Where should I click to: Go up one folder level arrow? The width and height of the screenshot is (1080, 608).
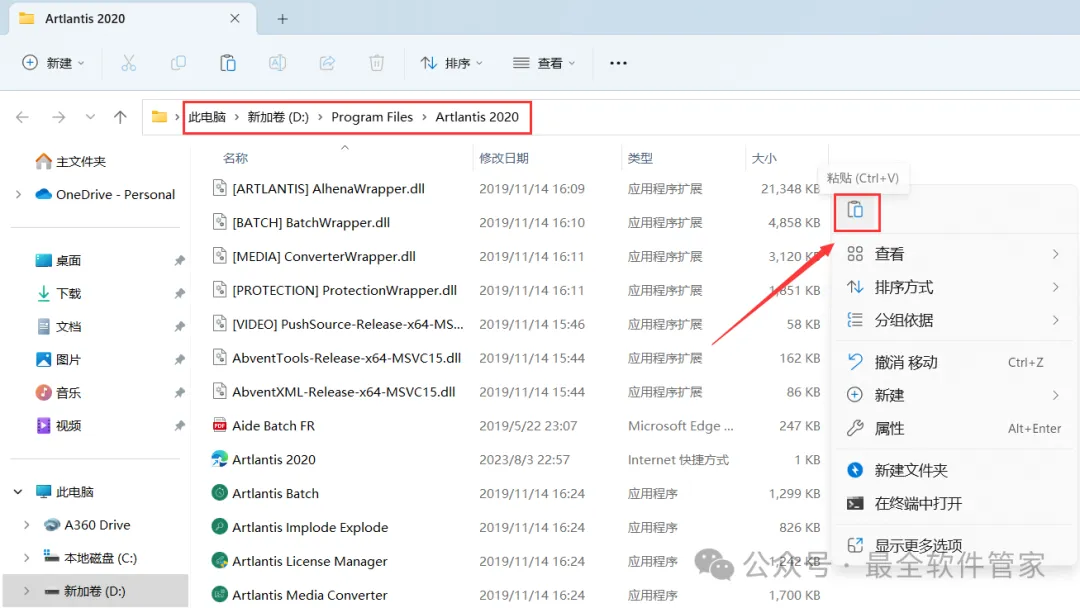[x=121, y=117]
